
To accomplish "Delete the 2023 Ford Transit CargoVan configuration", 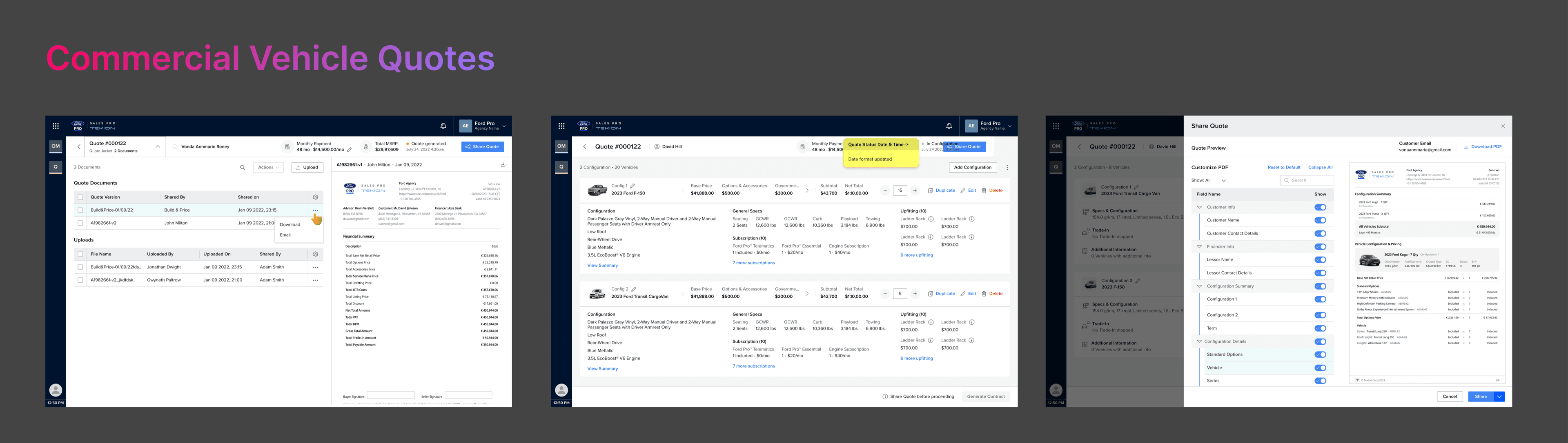I will pos(992,294).
